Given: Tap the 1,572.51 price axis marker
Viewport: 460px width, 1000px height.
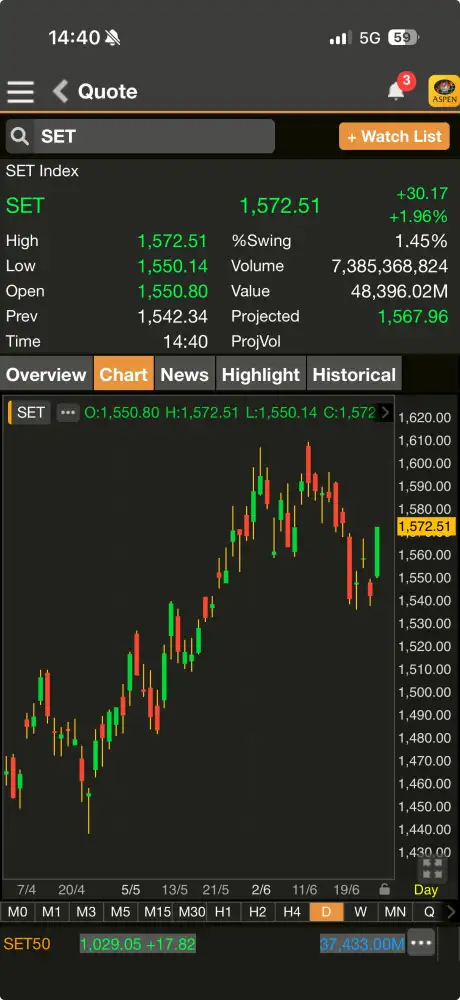Looking at the screenshot, I should point(426,527).
